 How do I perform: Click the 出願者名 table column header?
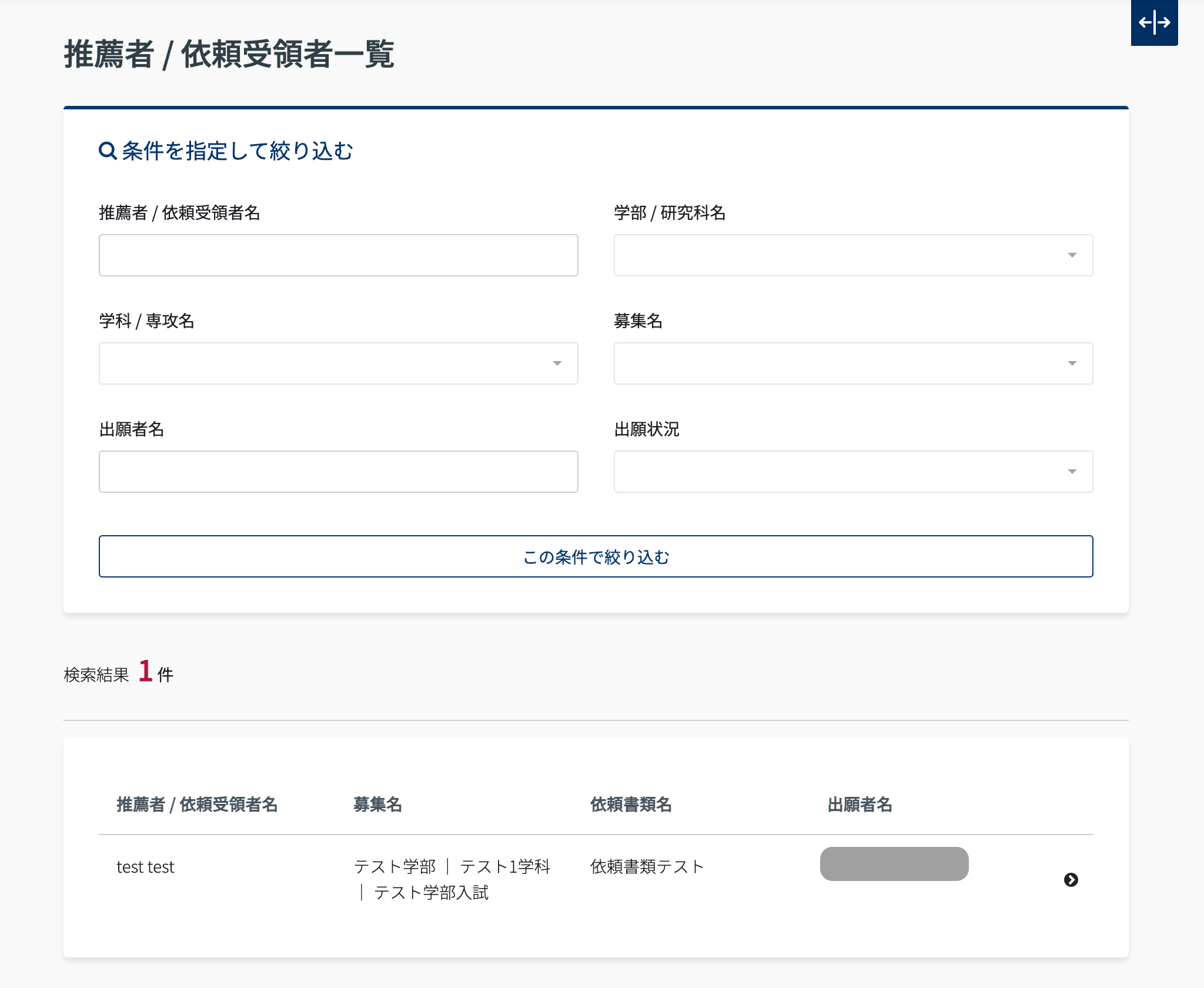[859, 805]
